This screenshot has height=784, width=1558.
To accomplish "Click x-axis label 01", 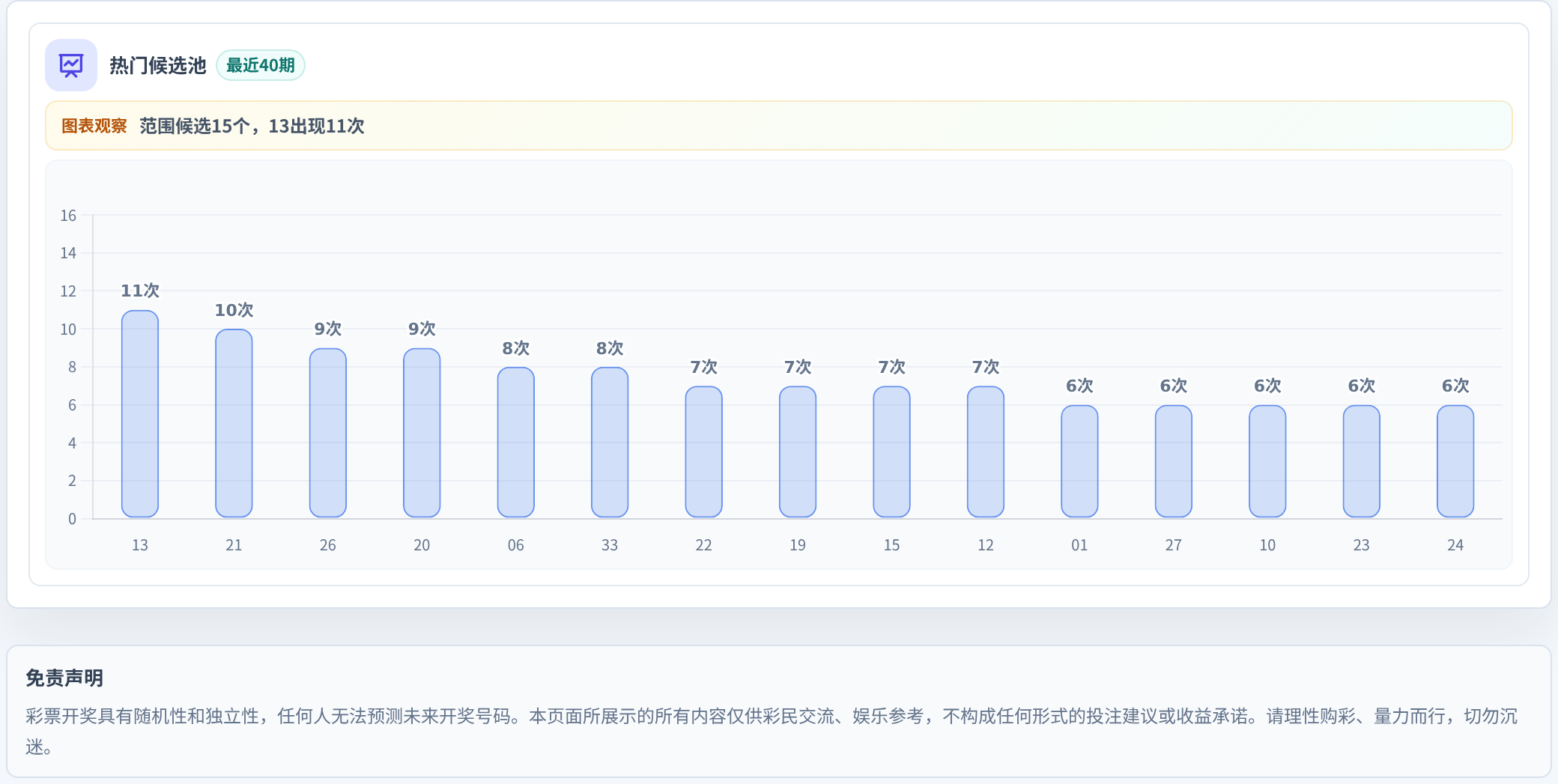I will pyautogui.click(x=1079, y=545).
